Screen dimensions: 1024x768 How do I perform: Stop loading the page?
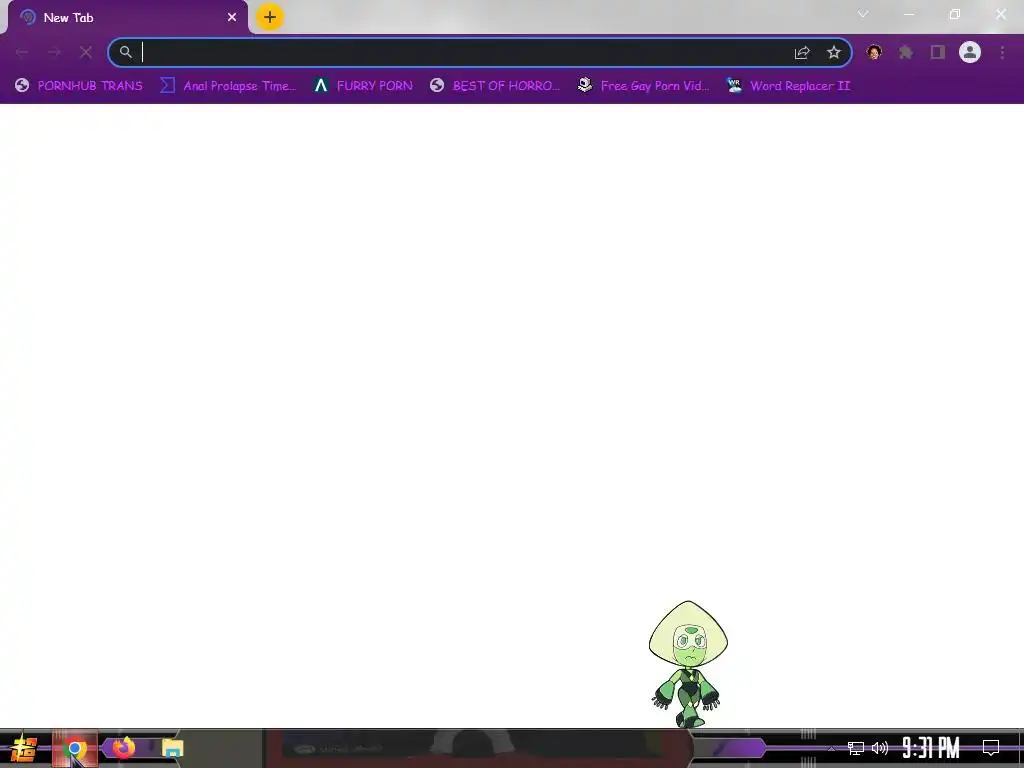pyautogui.click(x=86, y=52)
